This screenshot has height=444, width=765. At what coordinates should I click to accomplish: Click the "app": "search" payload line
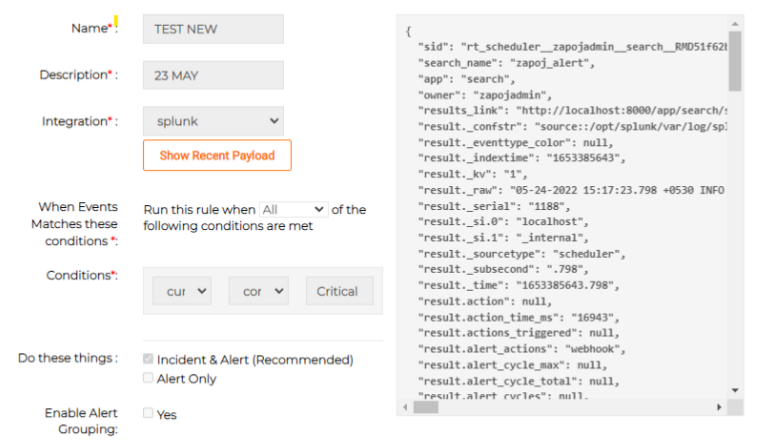(x=466, y=79)
